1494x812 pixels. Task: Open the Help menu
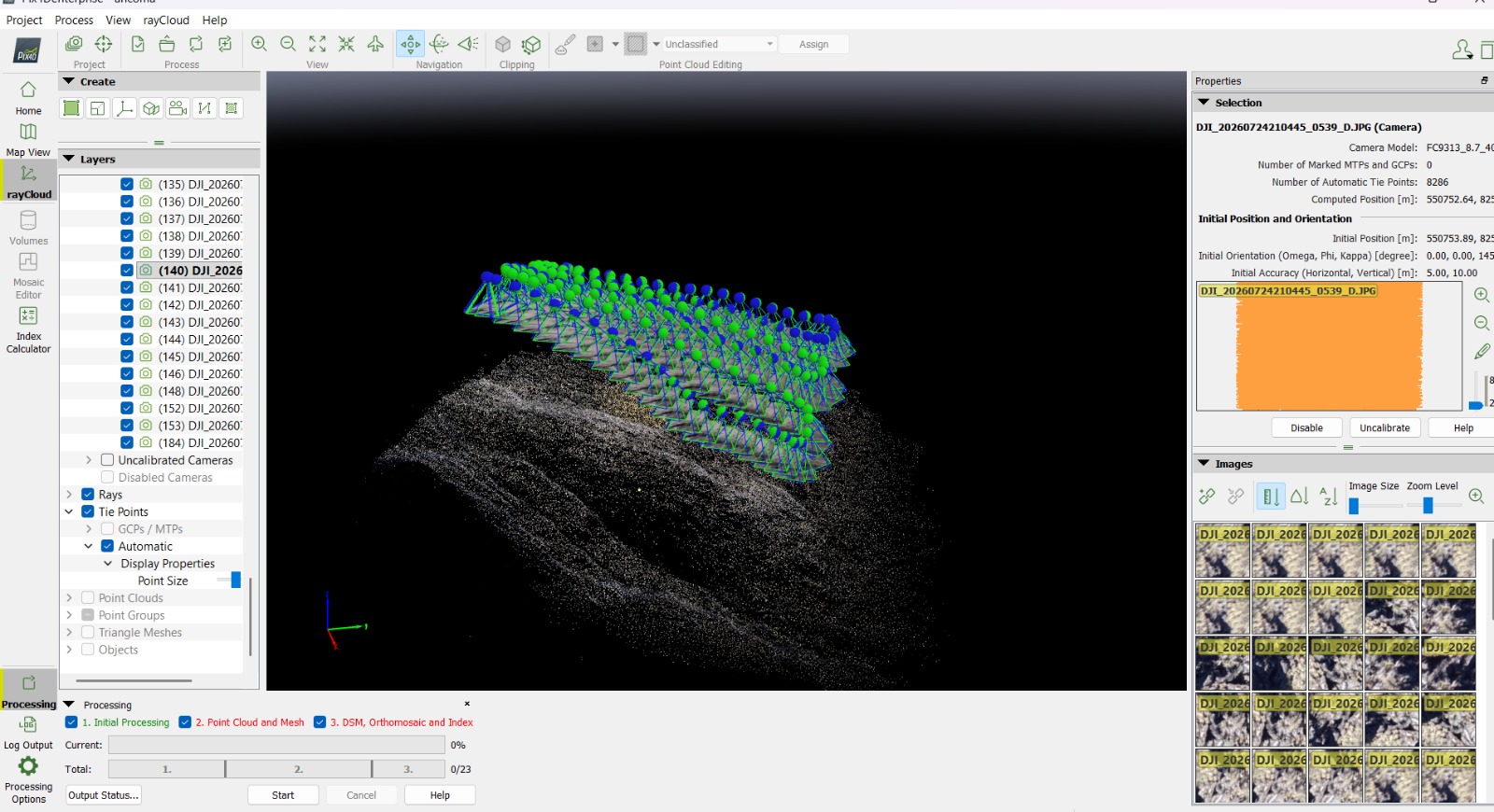[x=215, y=20]
